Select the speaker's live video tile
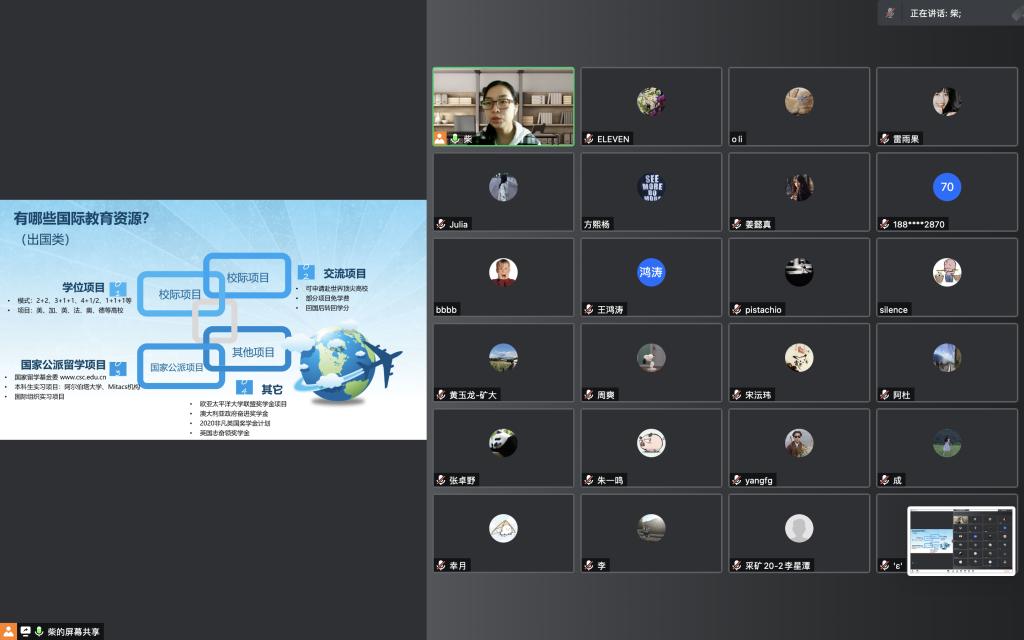 (503, 107)
